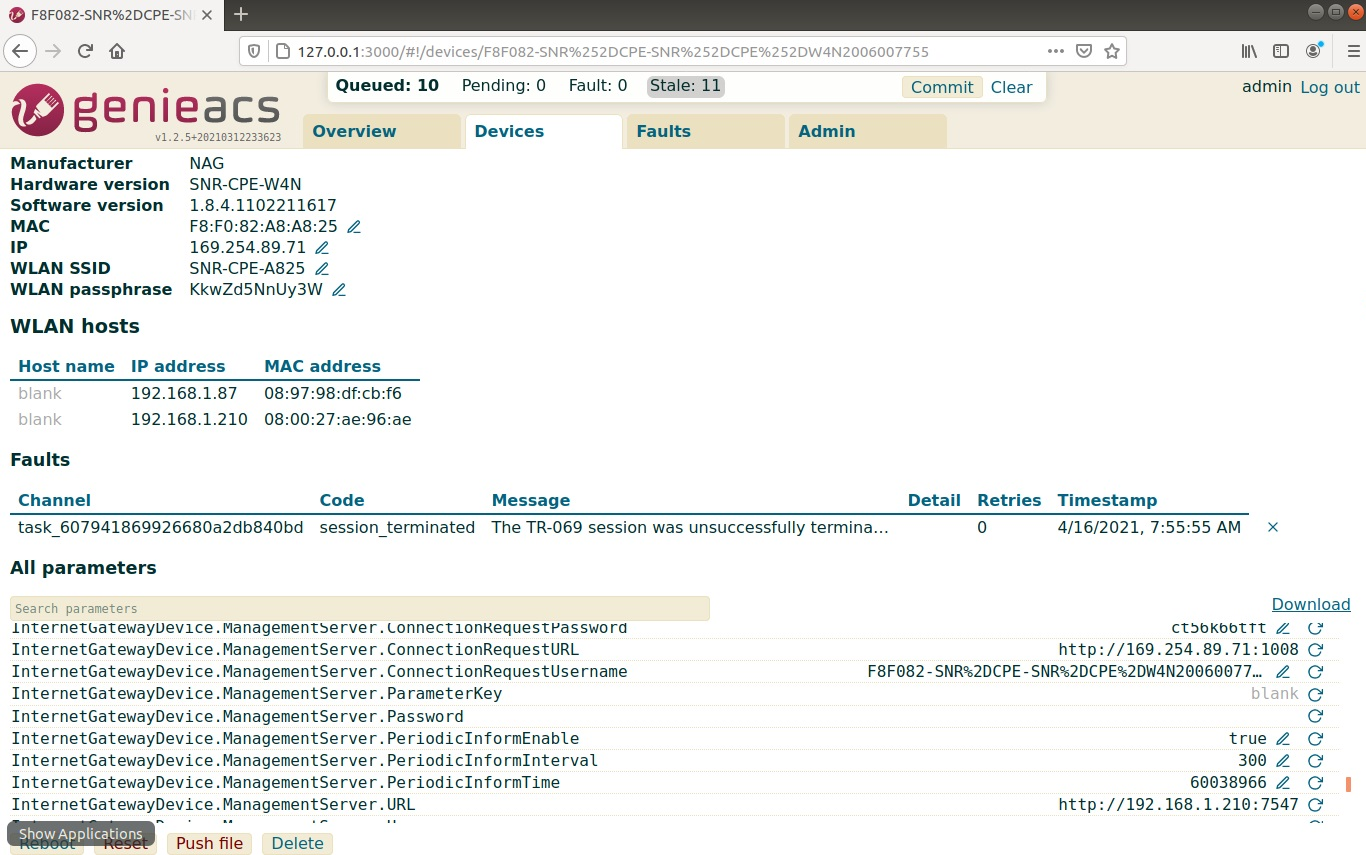Click the ConnectionRequestURL value text
Viewport: 1366px width, 855px height.
click(x=1178, y=650)
